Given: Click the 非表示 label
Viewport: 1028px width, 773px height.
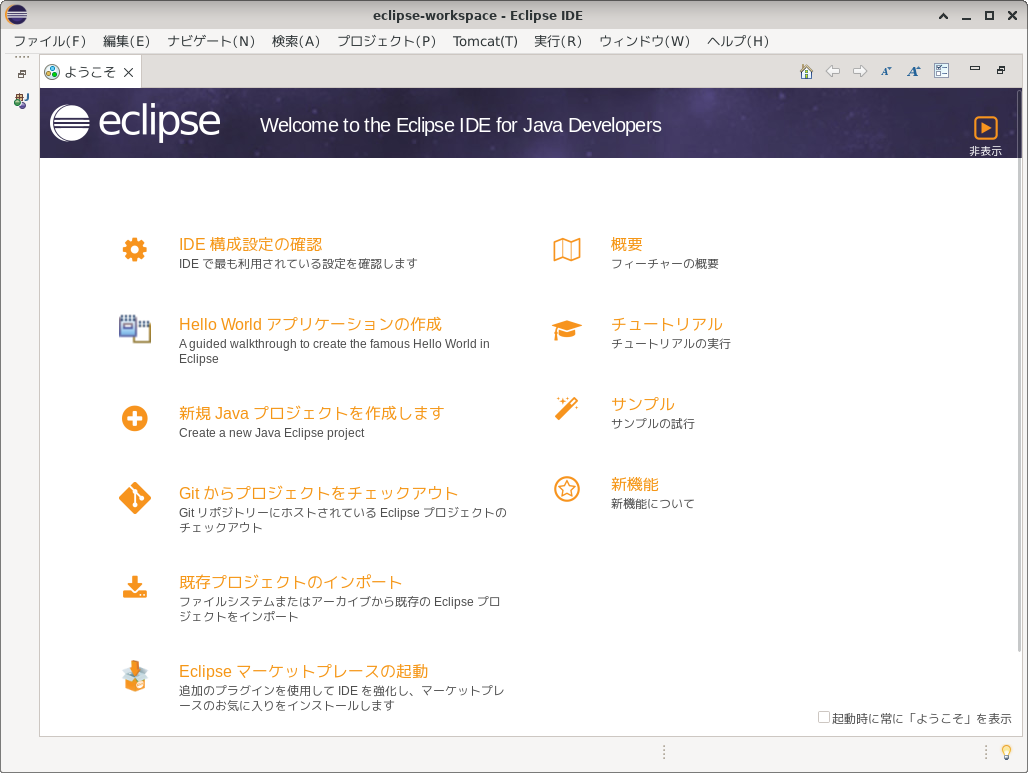Looking at the screenshot, I should coord(985,151).
